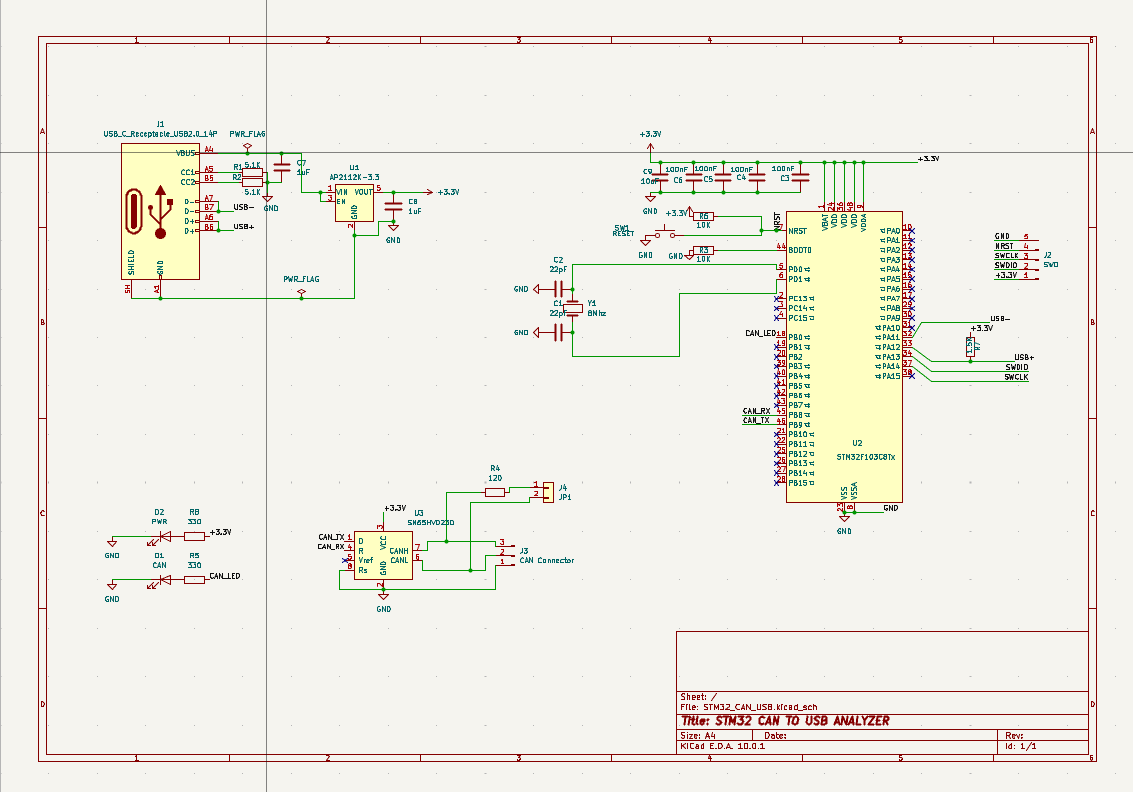Image resolution: width=1133 pixels, height=792 pixels.
Task: Select capacitor C2 22pF symbol
Action: pos(559,289)
